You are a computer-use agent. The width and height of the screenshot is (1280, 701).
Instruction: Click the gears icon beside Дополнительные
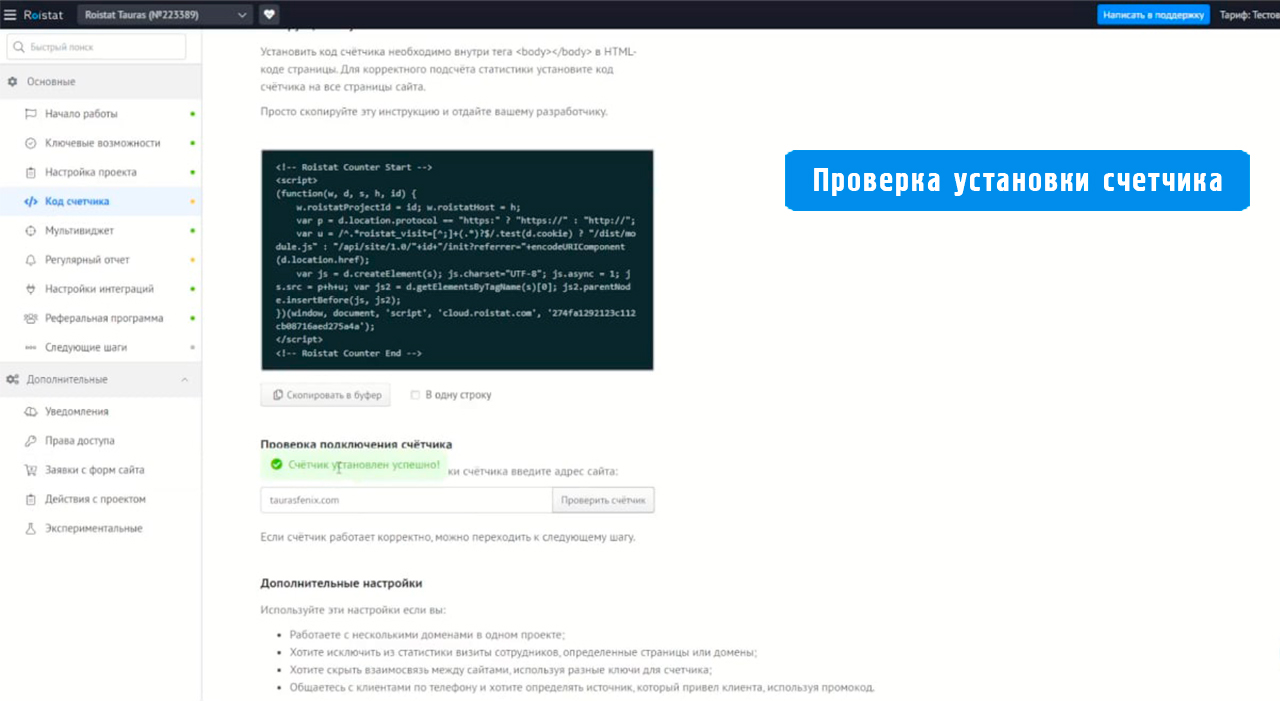13,379
